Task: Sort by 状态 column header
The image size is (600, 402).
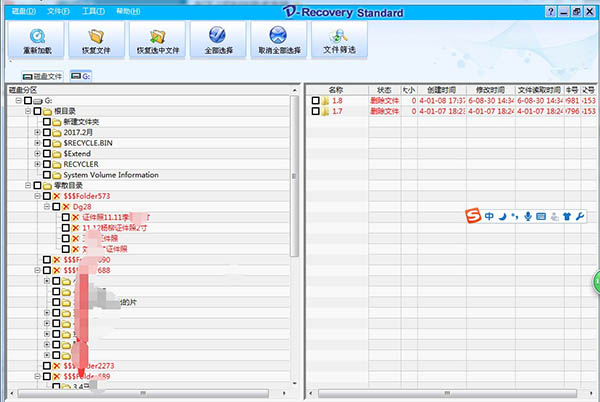Action: pyautogui.click(x=384, y=90)
